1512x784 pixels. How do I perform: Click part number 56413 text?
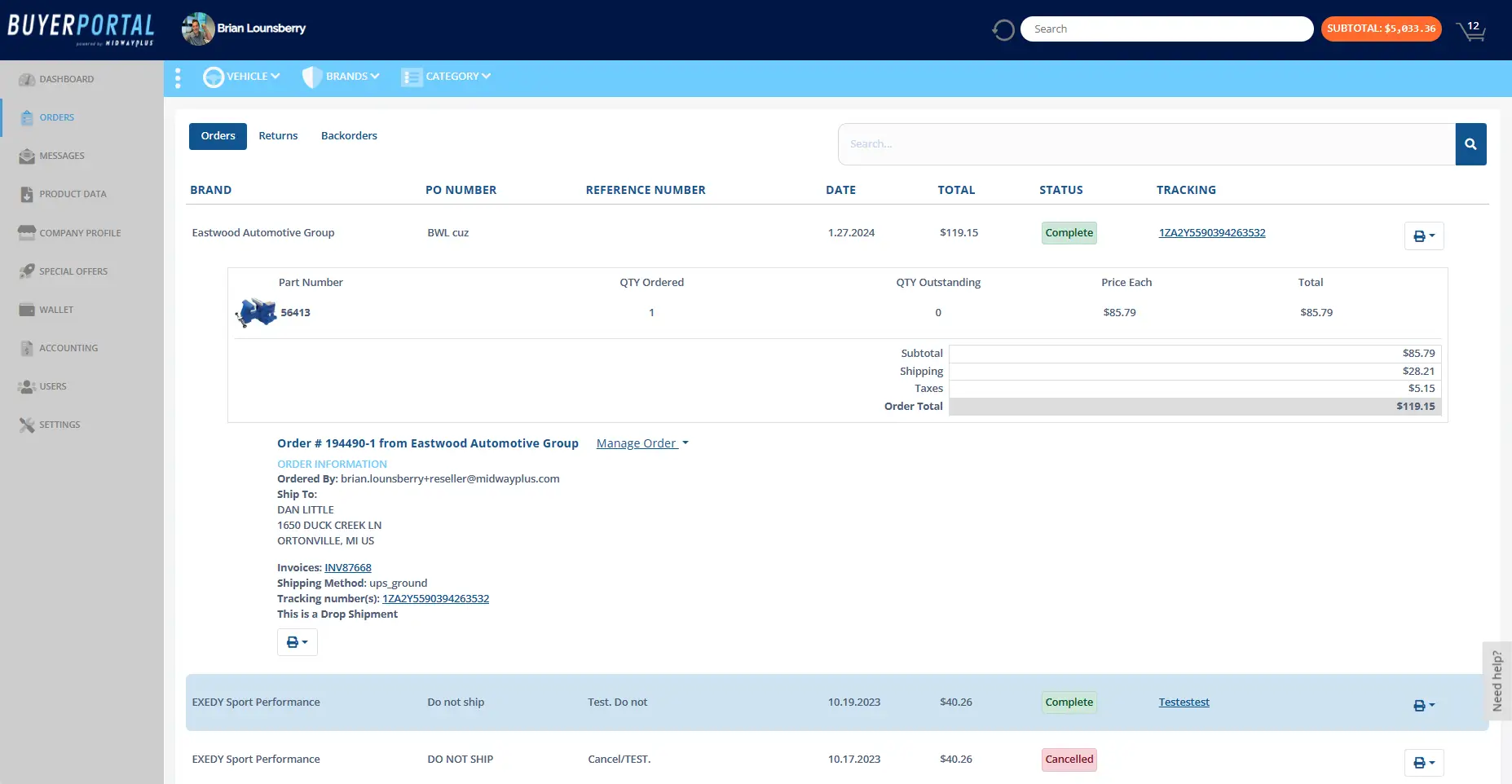coord(296,313)
